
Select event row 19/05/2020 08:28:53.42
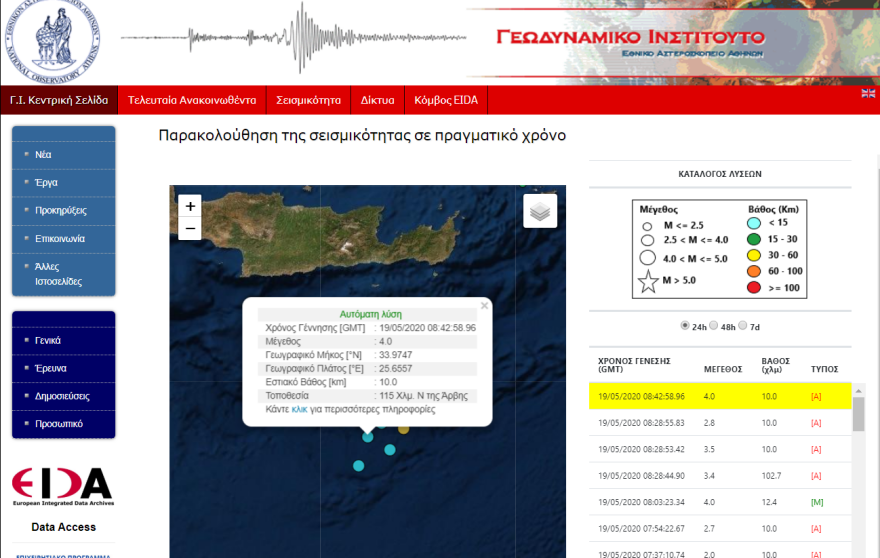click(x=720, y=449)
